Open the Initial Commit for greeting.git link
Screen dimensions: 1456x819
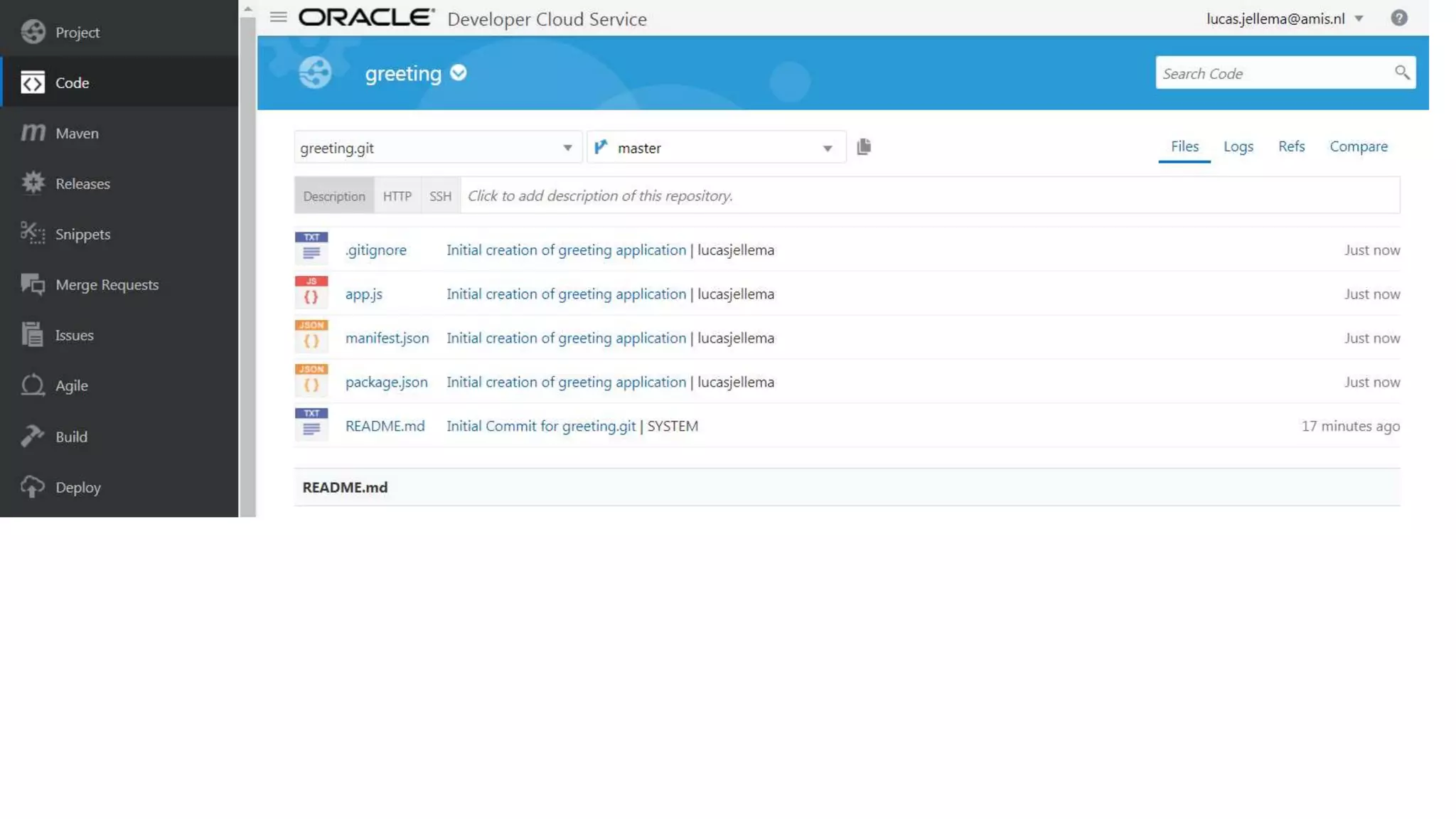[x=540, y=426]
